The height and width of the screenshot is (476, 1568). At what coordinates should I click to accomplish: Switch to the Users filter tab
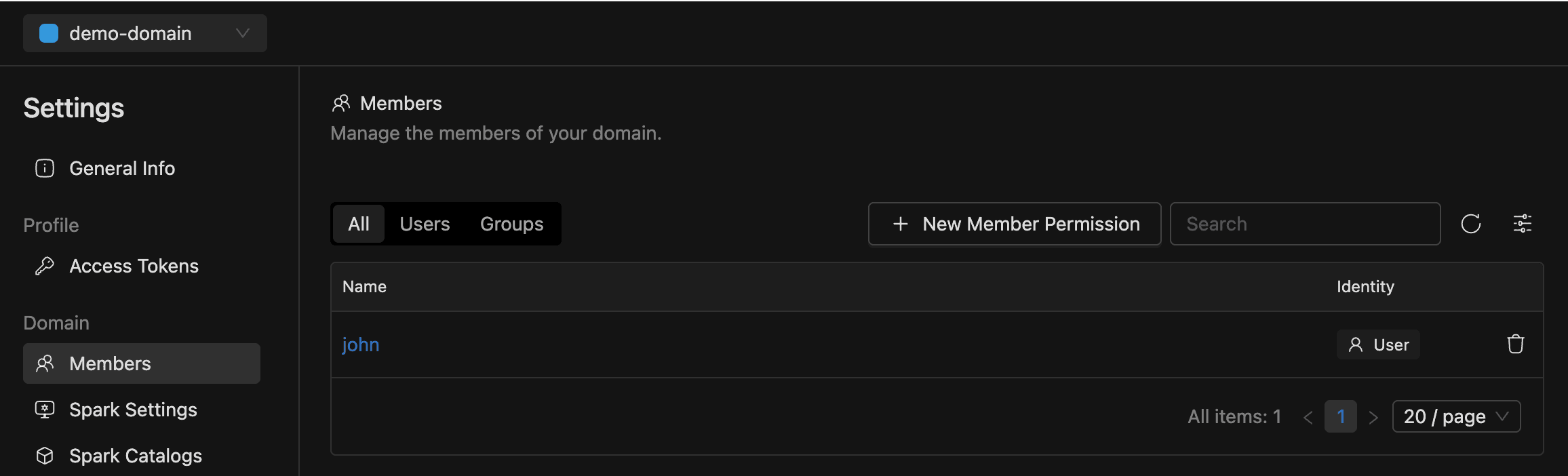coord(425,224)
